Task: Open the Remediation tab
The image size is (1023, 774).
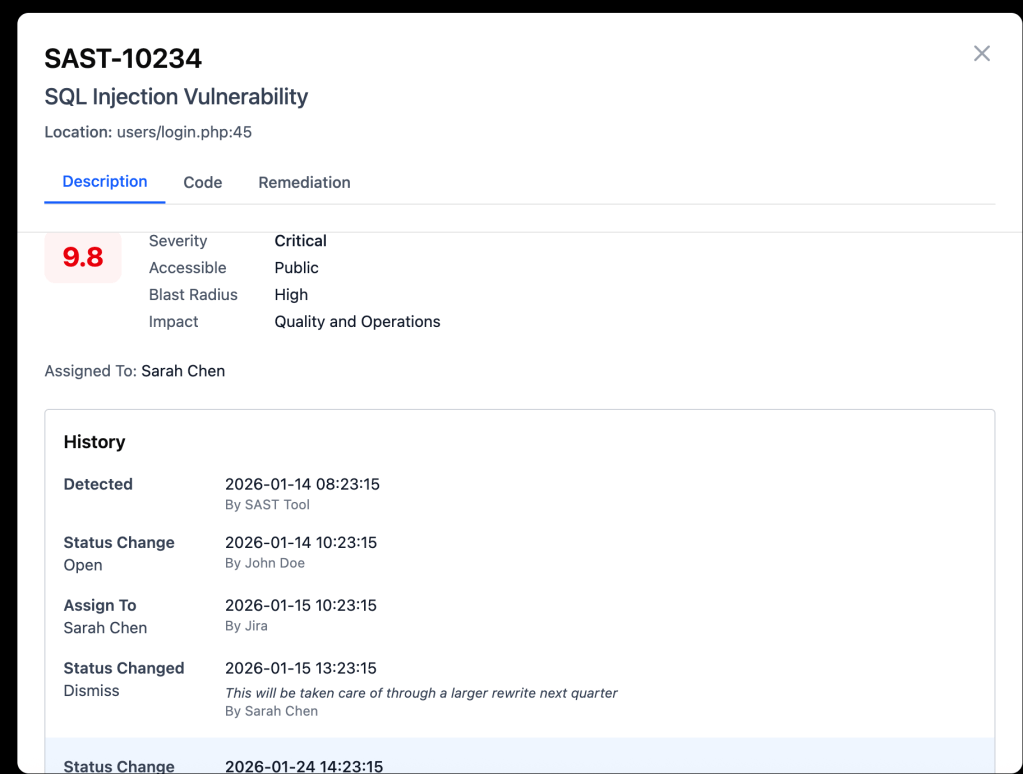Action: click(x=304, y=182)
